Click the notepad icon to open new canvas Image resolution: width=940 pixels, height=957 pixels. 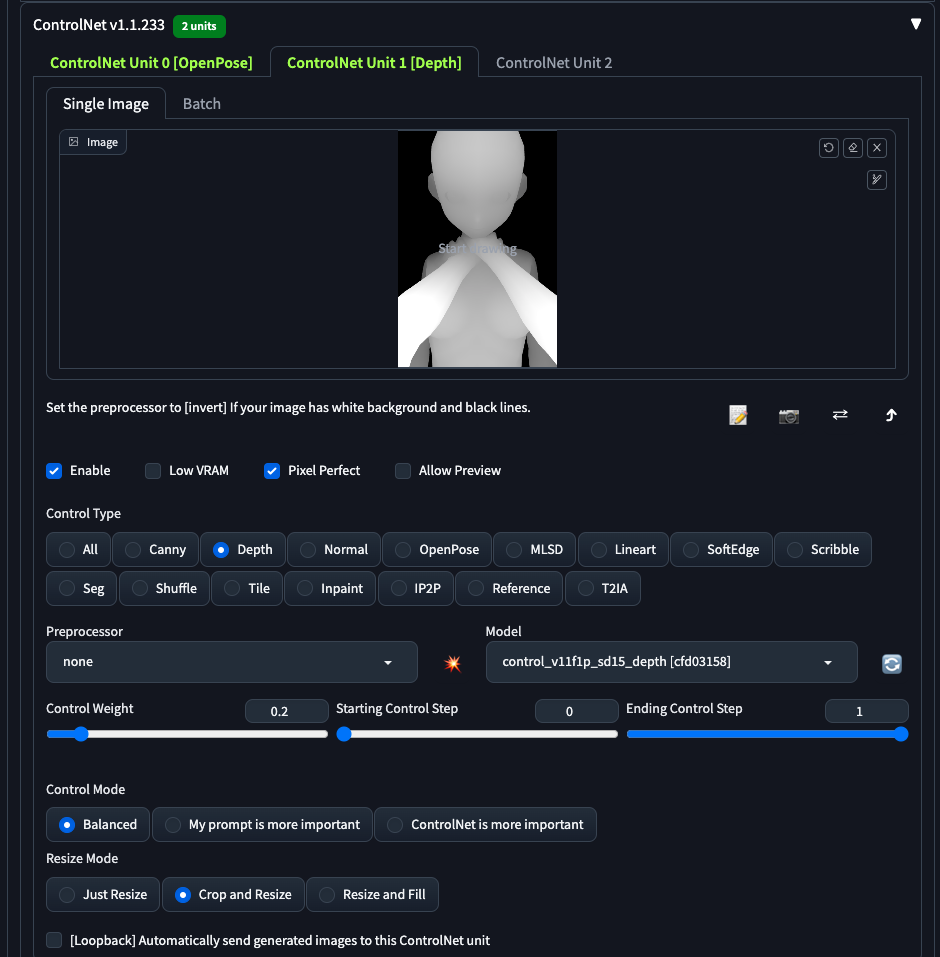[738, 415]
